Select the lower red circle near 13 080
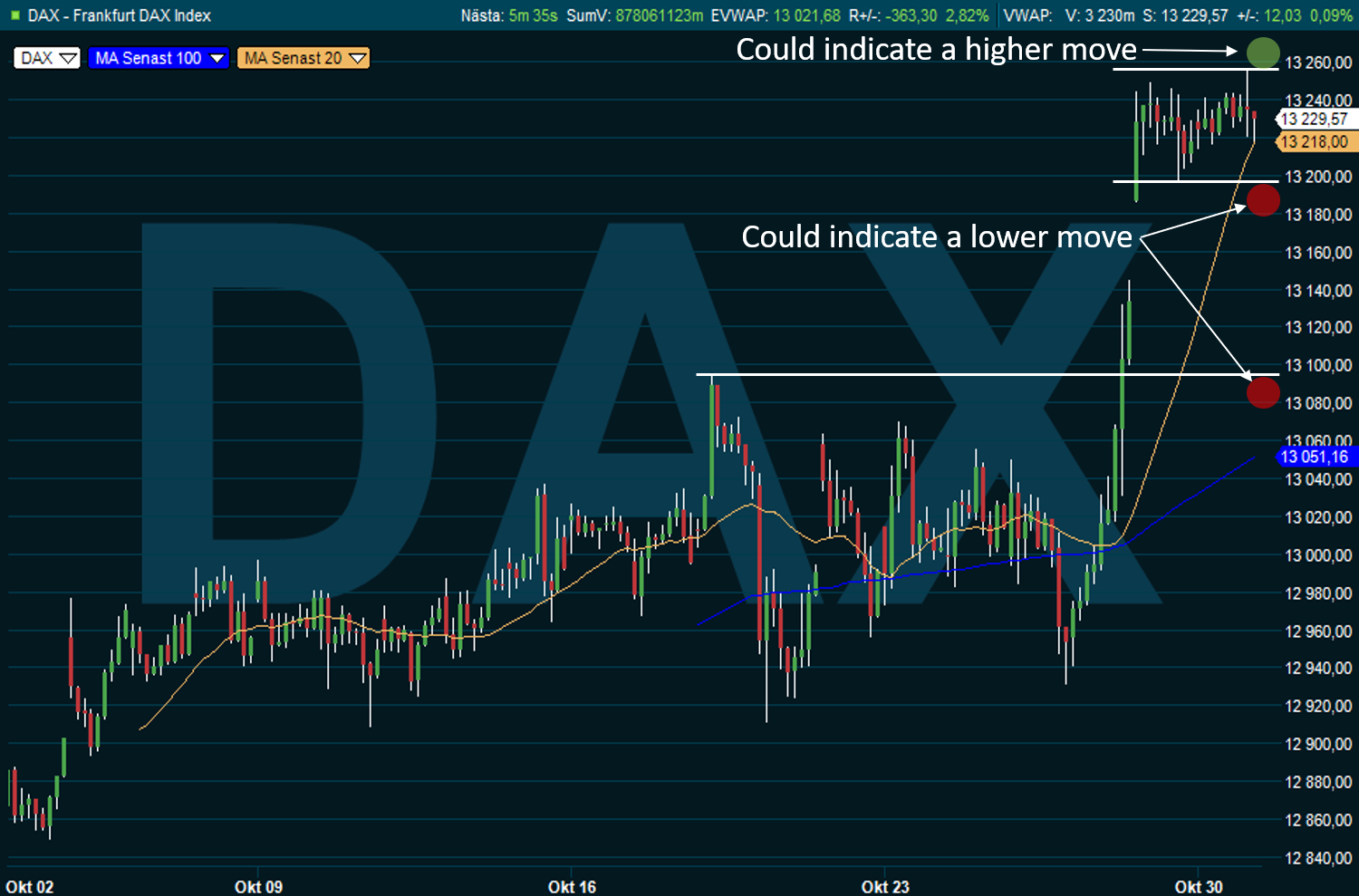The image size is (1359, 896). tap(1263, 392)
